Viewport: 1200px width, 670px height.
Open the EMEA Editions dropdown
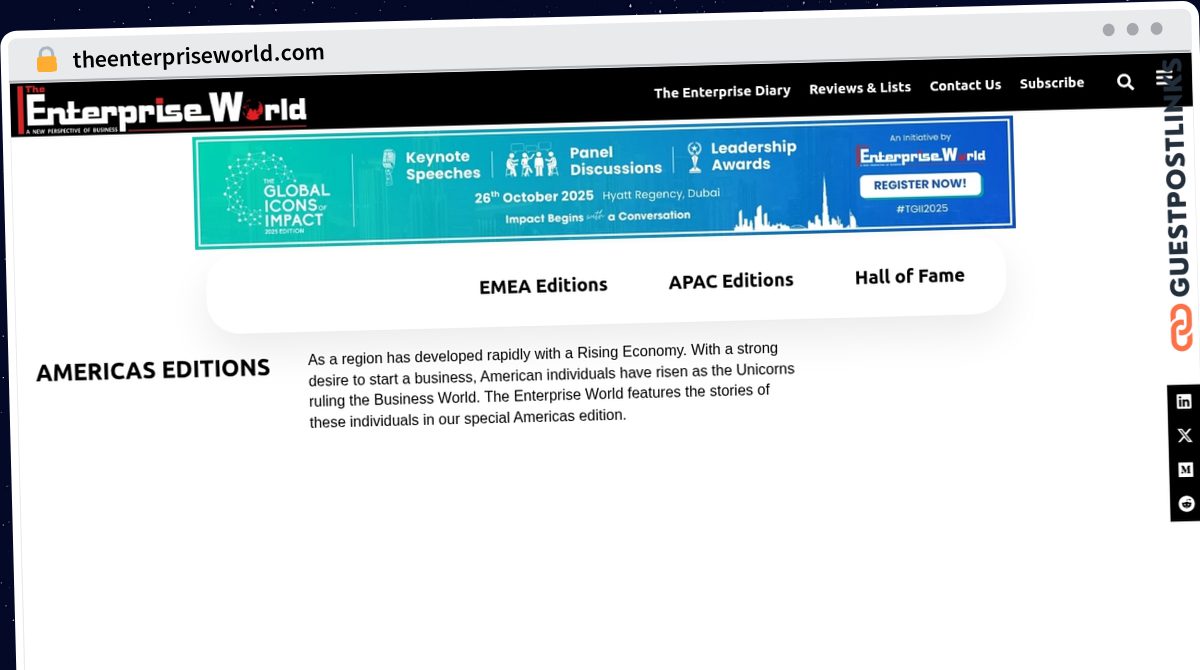543,285
